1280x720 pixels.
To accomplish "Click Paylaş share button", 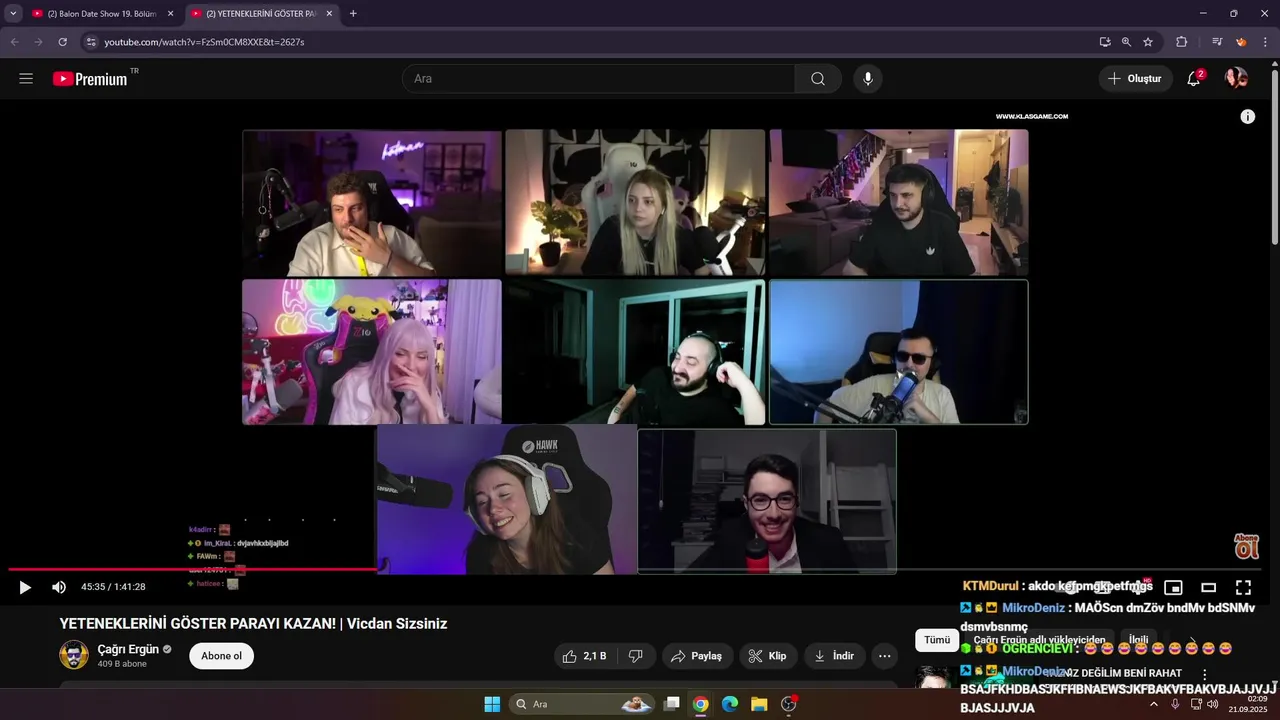I will 696,656.
